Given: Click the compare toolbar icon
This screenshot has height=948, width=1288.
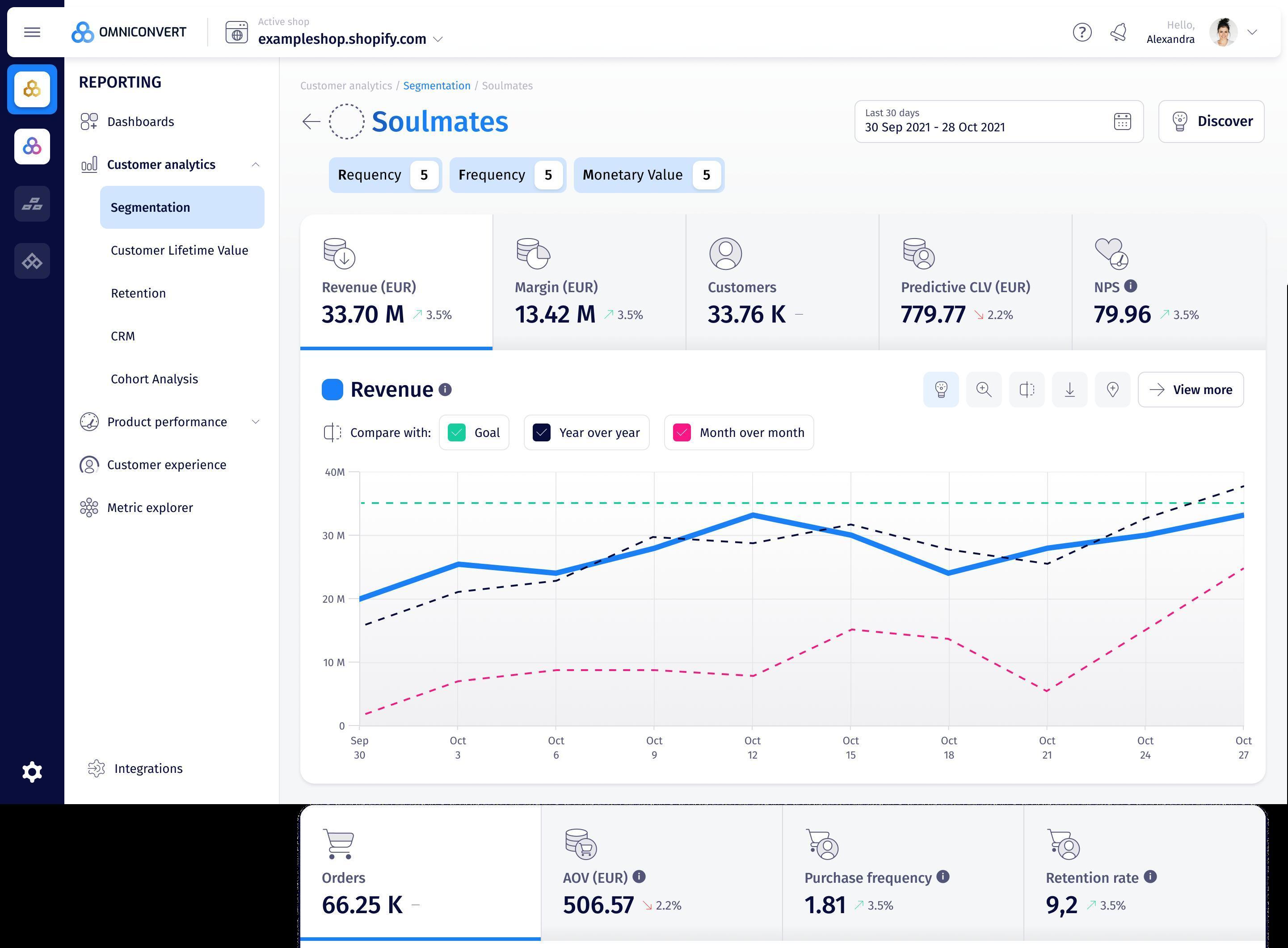Looking at the screenshot, I should click(1027, 390).
